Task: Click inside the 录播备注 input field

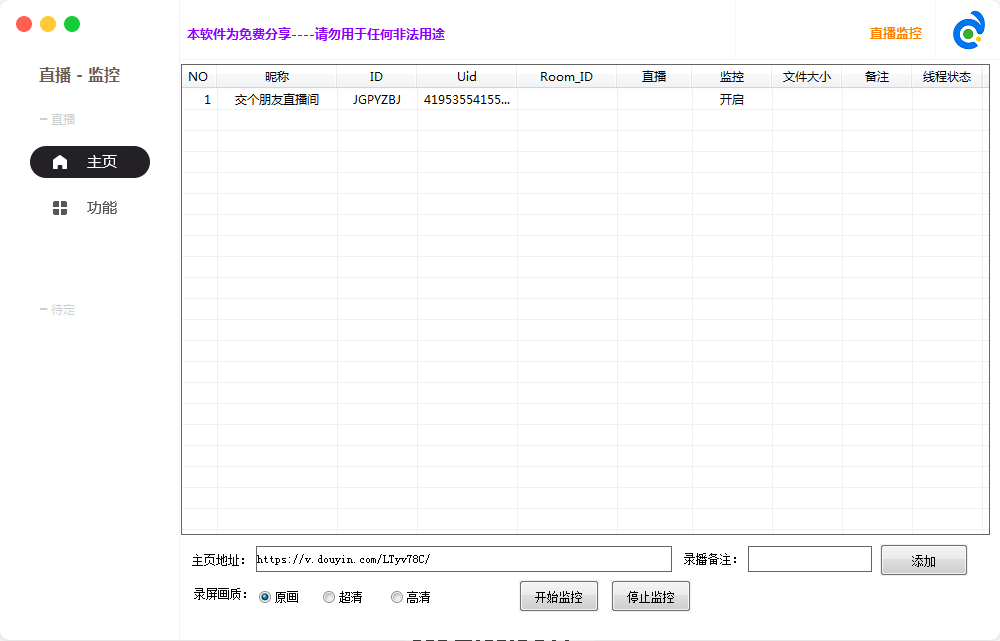Action: click(809, 559)
